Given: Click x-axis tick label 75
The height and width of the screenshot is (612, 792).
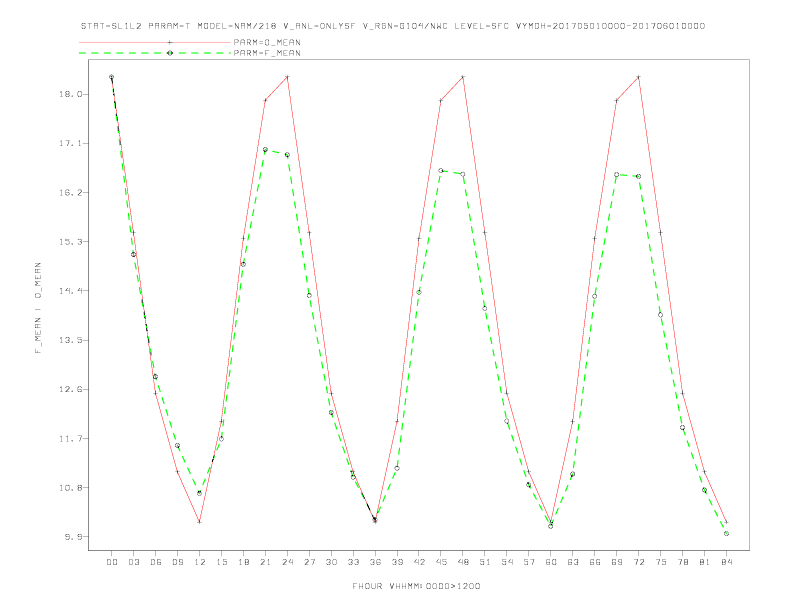Looking at the screenshot, I should 661,562.
